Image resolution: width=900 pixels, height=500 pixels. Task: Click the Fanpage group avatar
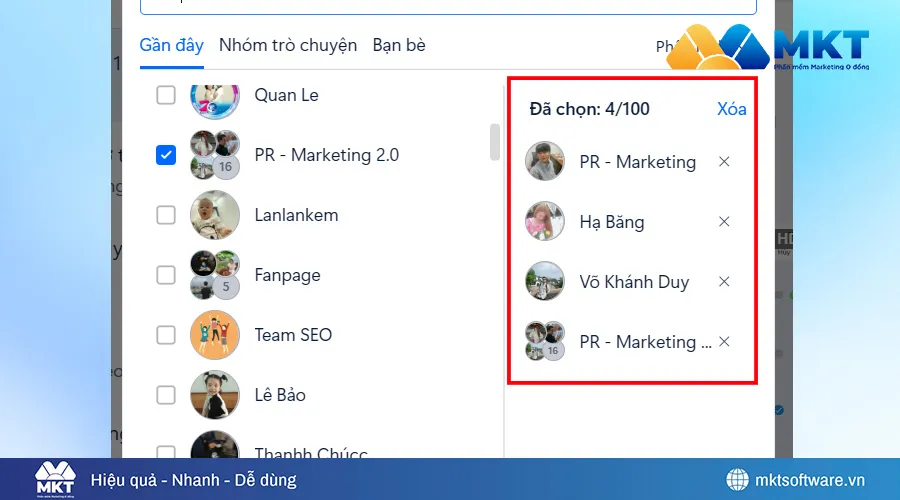coord(215,275)
